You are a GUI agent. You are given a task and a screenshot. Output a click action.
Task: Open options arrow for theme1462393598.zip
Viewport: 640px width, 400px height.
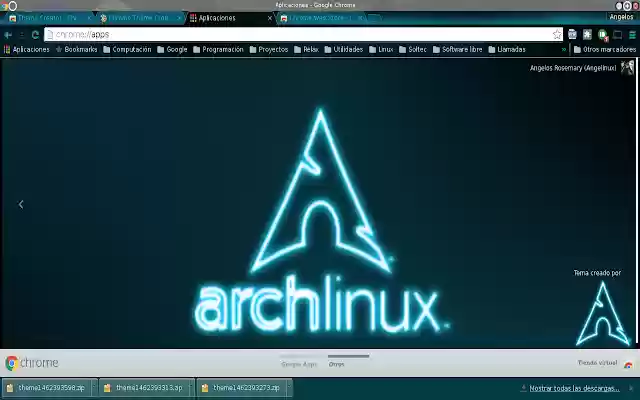coord(94,388)
